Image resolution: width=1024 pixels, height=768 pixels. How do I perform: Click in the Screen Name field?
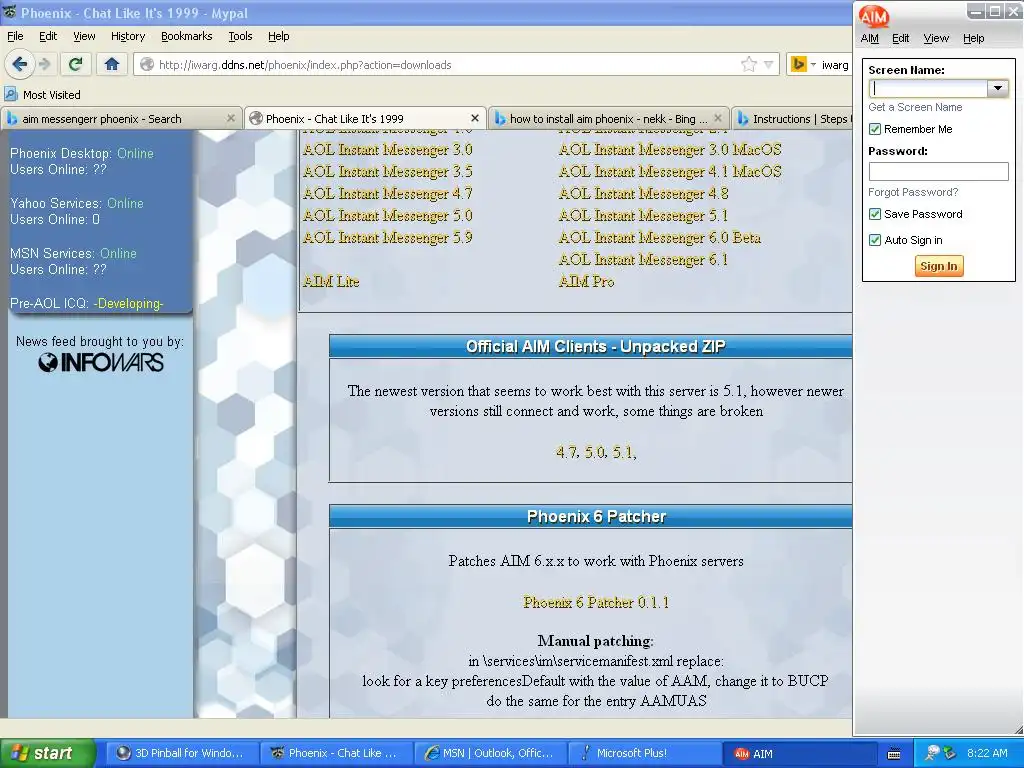pos(928,88)
